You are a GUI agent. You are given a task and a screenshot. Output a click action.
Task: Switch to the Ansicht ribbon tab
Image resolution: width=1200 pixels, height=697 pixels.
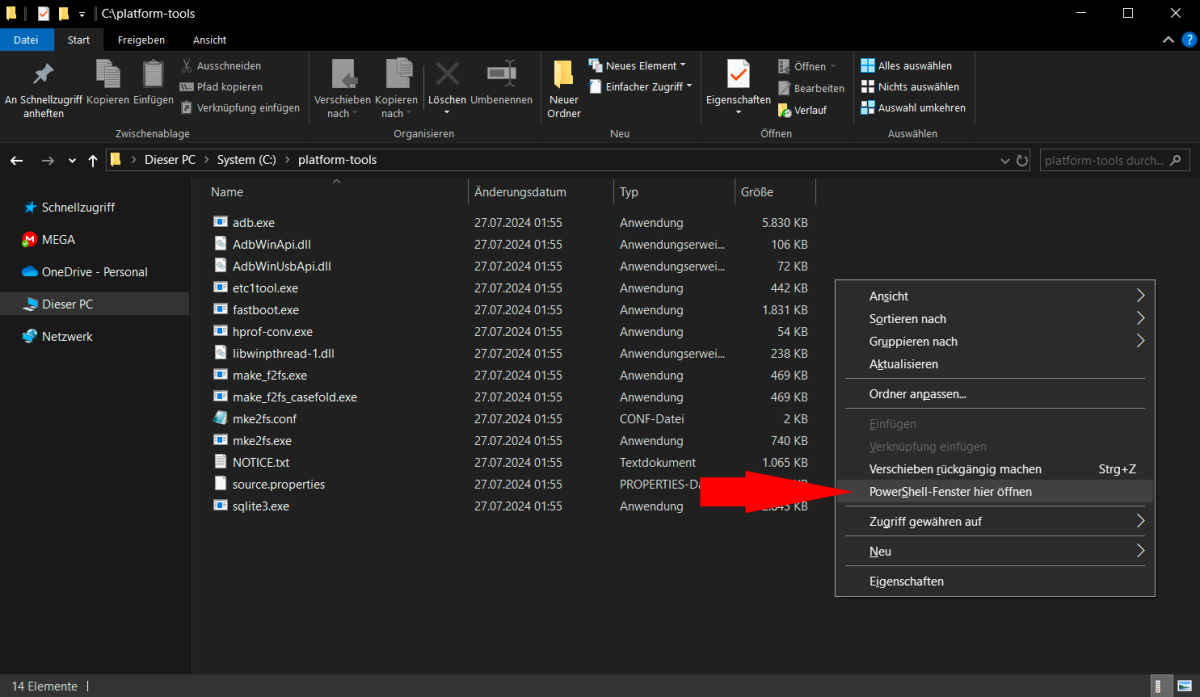pyautogui.click(x=210, y=40)
